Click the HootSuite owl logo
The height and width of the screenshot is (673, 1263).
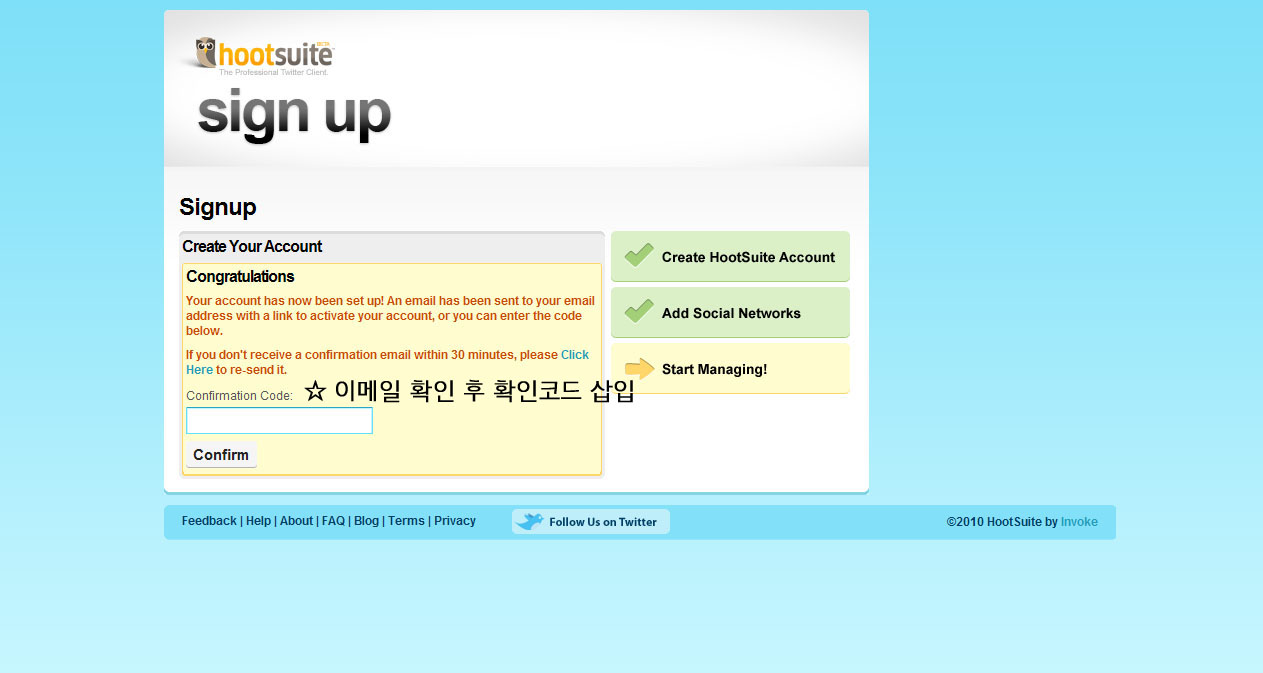[x=263, y=53]
